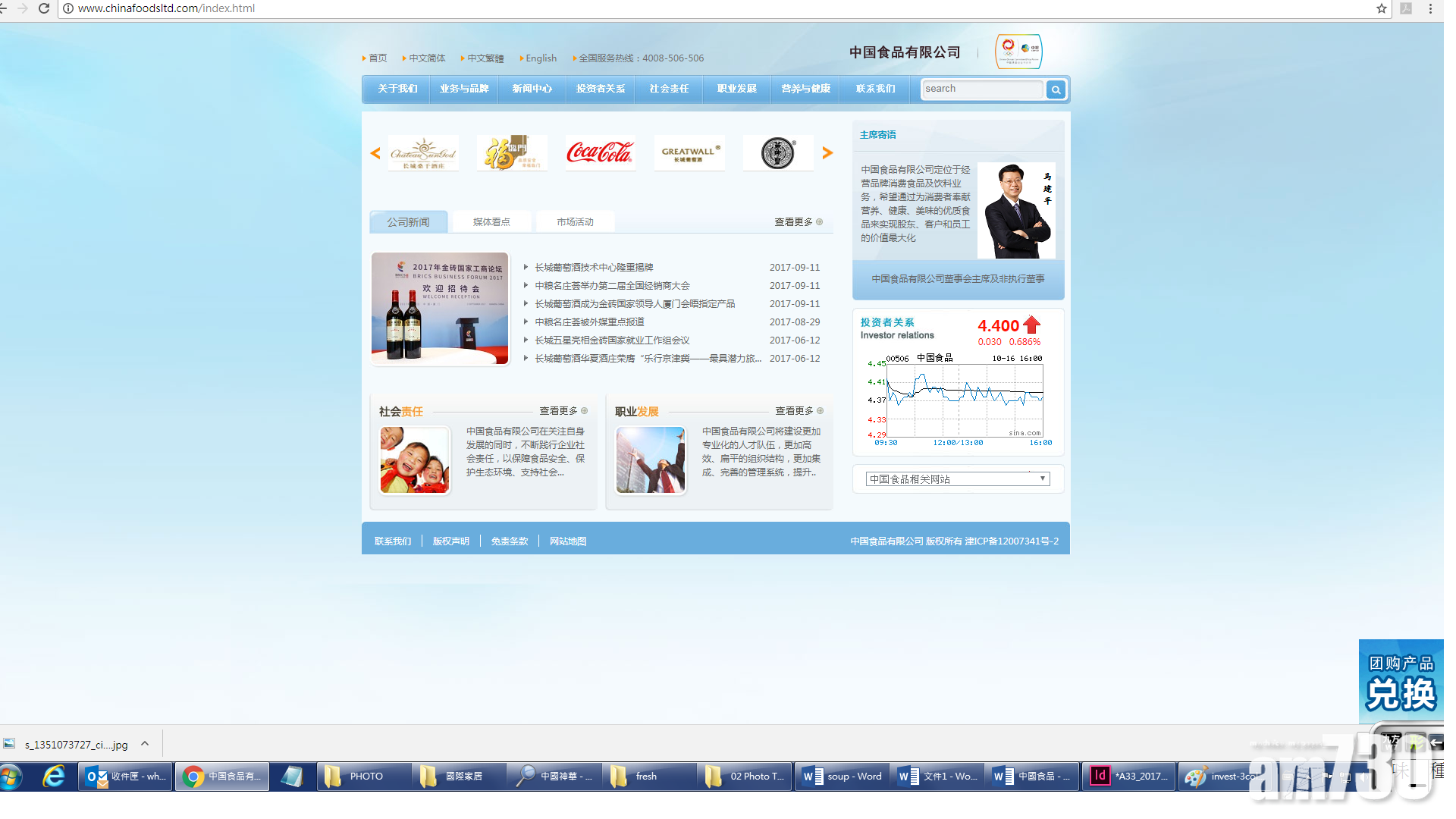Switch to the 市场活动 tab
This screenshot has height=819, width=1456.
pyautogui.click(x=575, y=222)
